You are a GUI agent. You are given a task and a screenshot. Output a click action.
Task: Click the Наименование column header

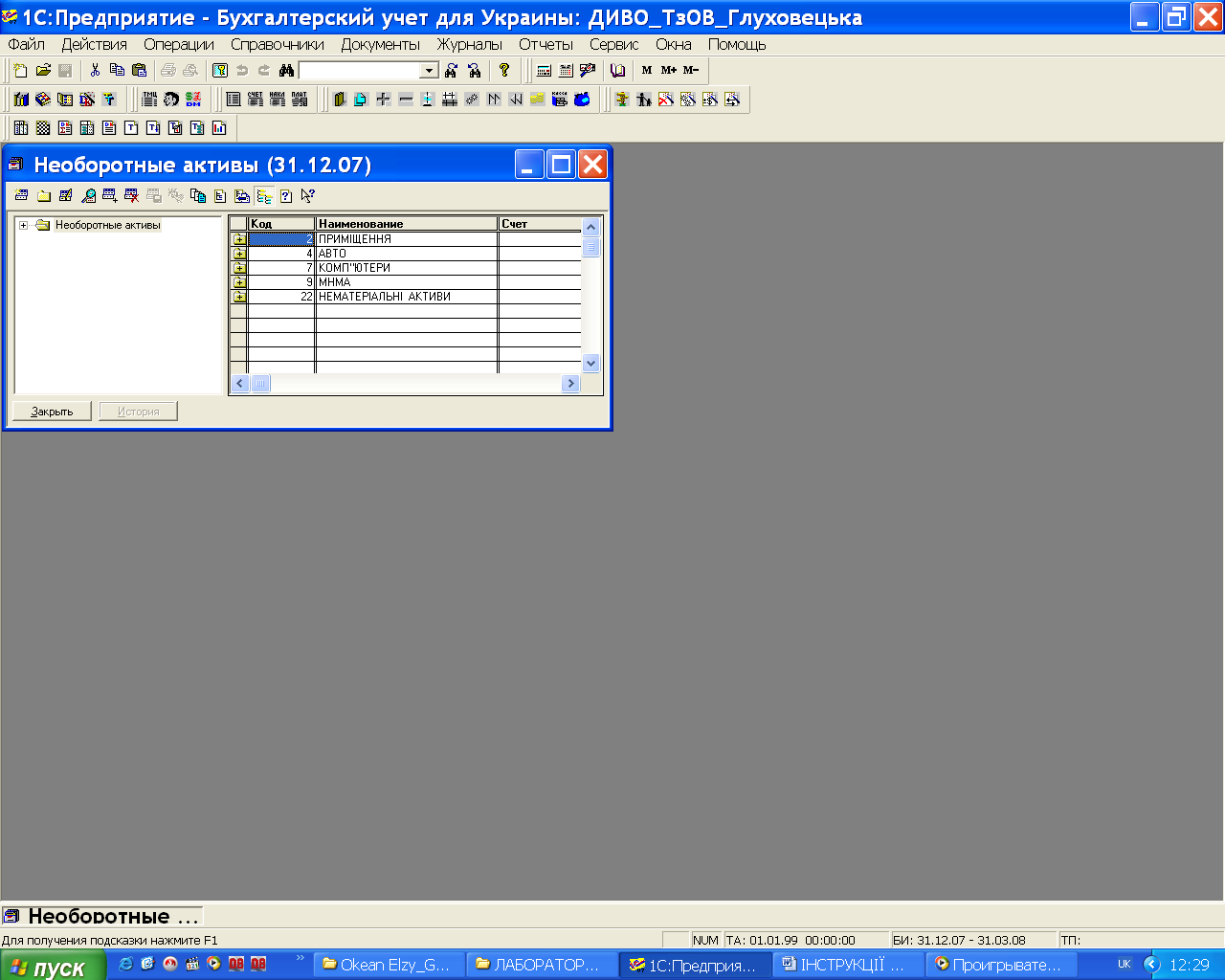point(407,224)
